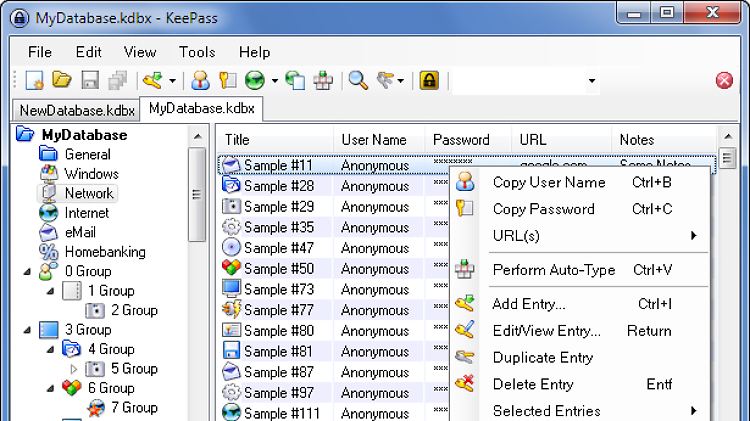Expand the 5 Group tree node
This screenshot has height=421, width=750.
tap(74, 369)
